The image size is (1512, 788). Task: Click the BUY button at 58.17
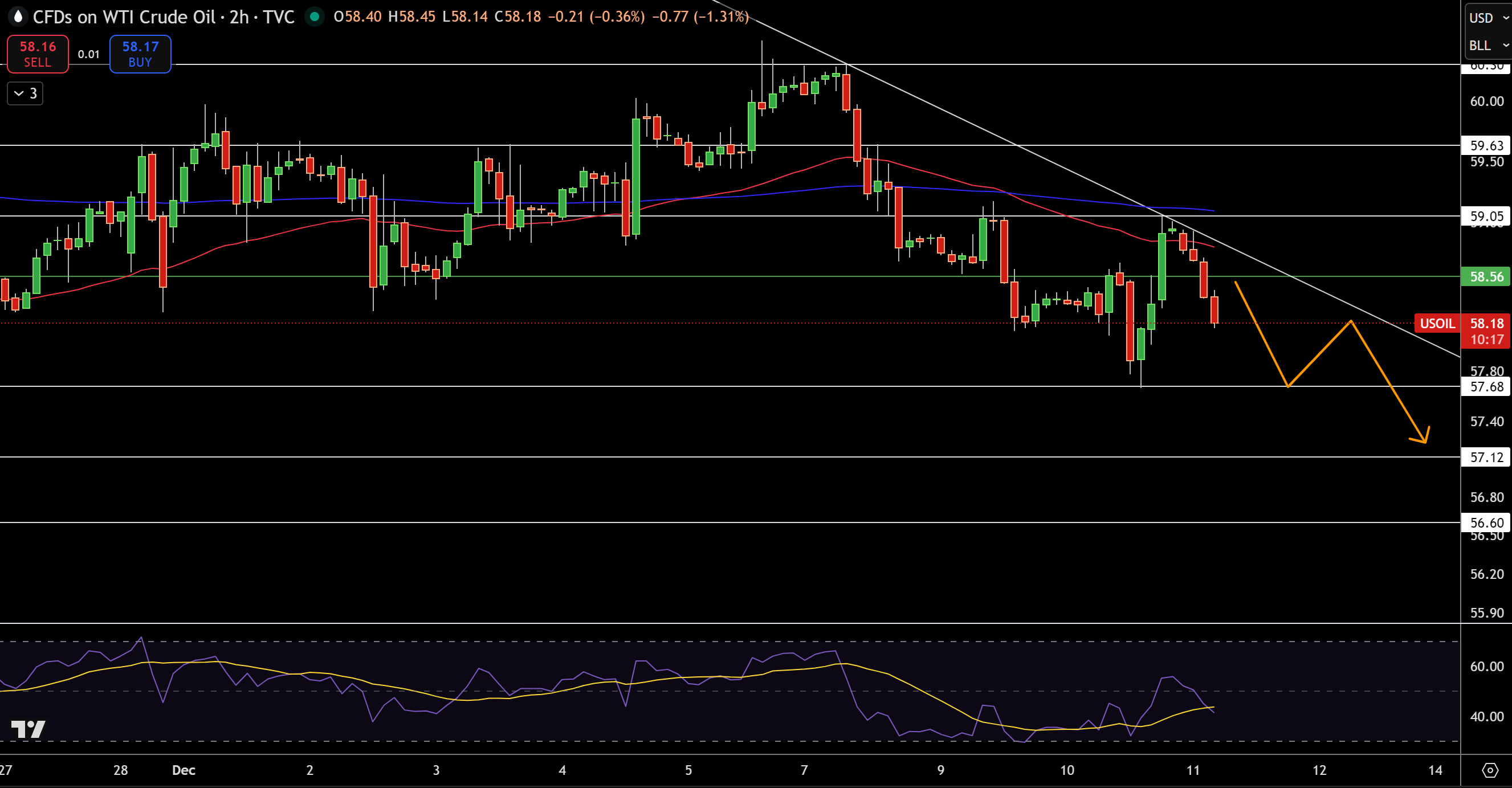[140, 54]
